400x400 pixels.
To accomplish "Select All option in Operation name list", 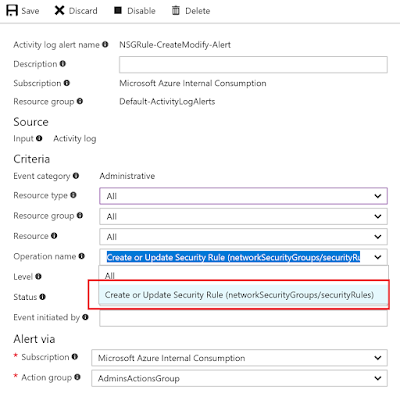I will tap(243, 275).
